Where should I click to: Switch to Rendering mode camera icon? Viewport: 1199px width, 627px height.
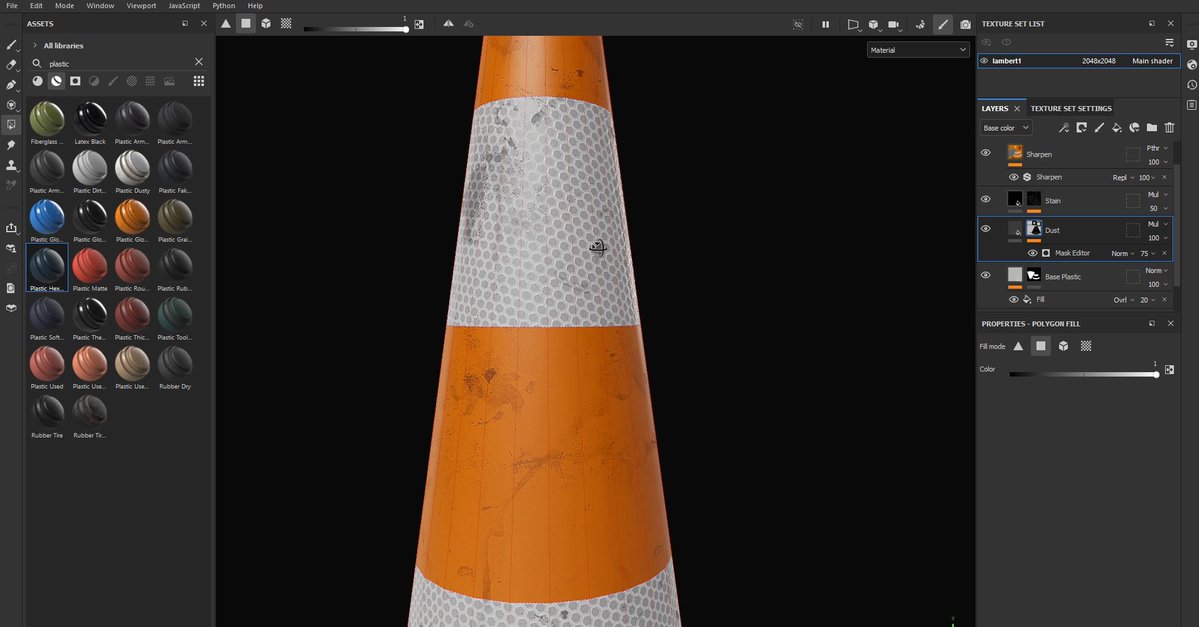(965, 24)
